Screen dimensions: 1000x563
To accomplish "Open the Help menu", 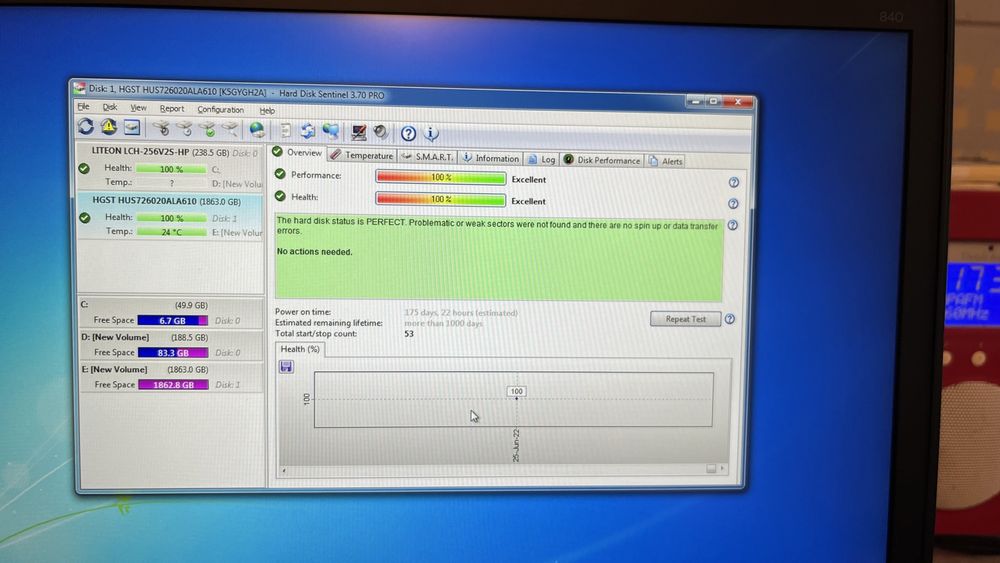I will (x=267, y=110).
